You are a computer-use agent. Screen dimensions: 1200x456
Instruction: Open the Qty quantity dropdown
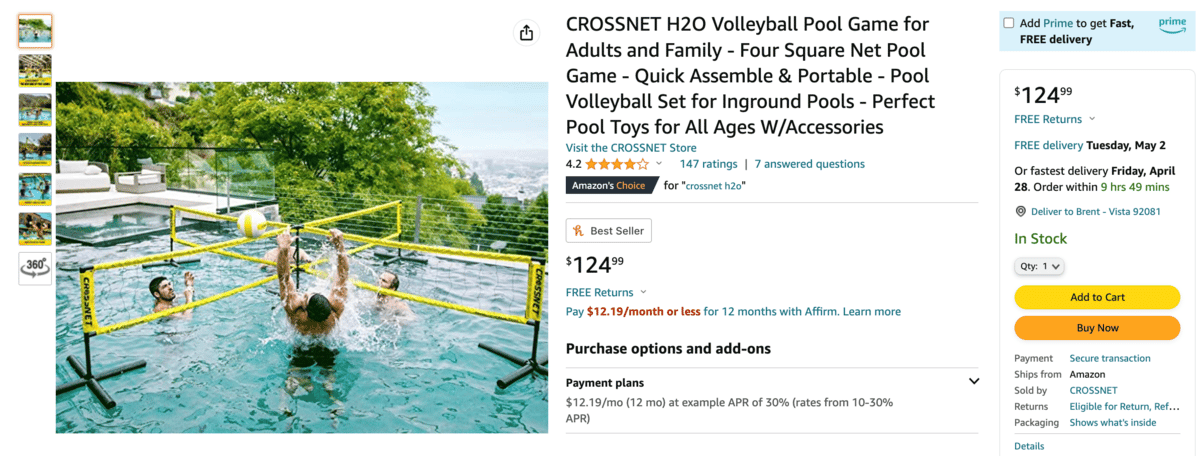[x=1040, y=267]
